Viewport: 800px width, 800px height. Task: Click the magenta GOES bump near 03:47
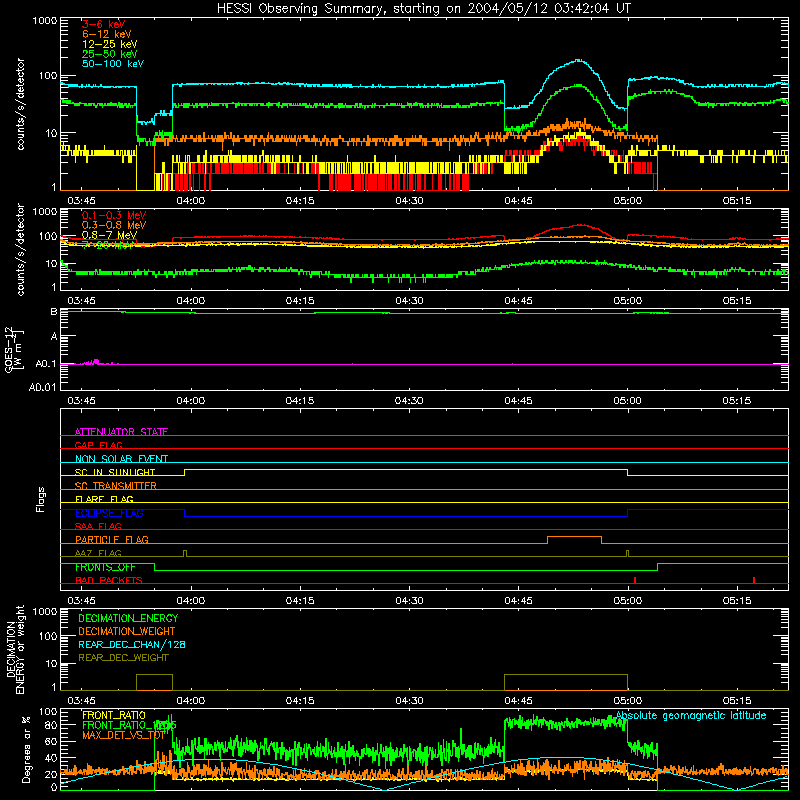tap(95, 362)
